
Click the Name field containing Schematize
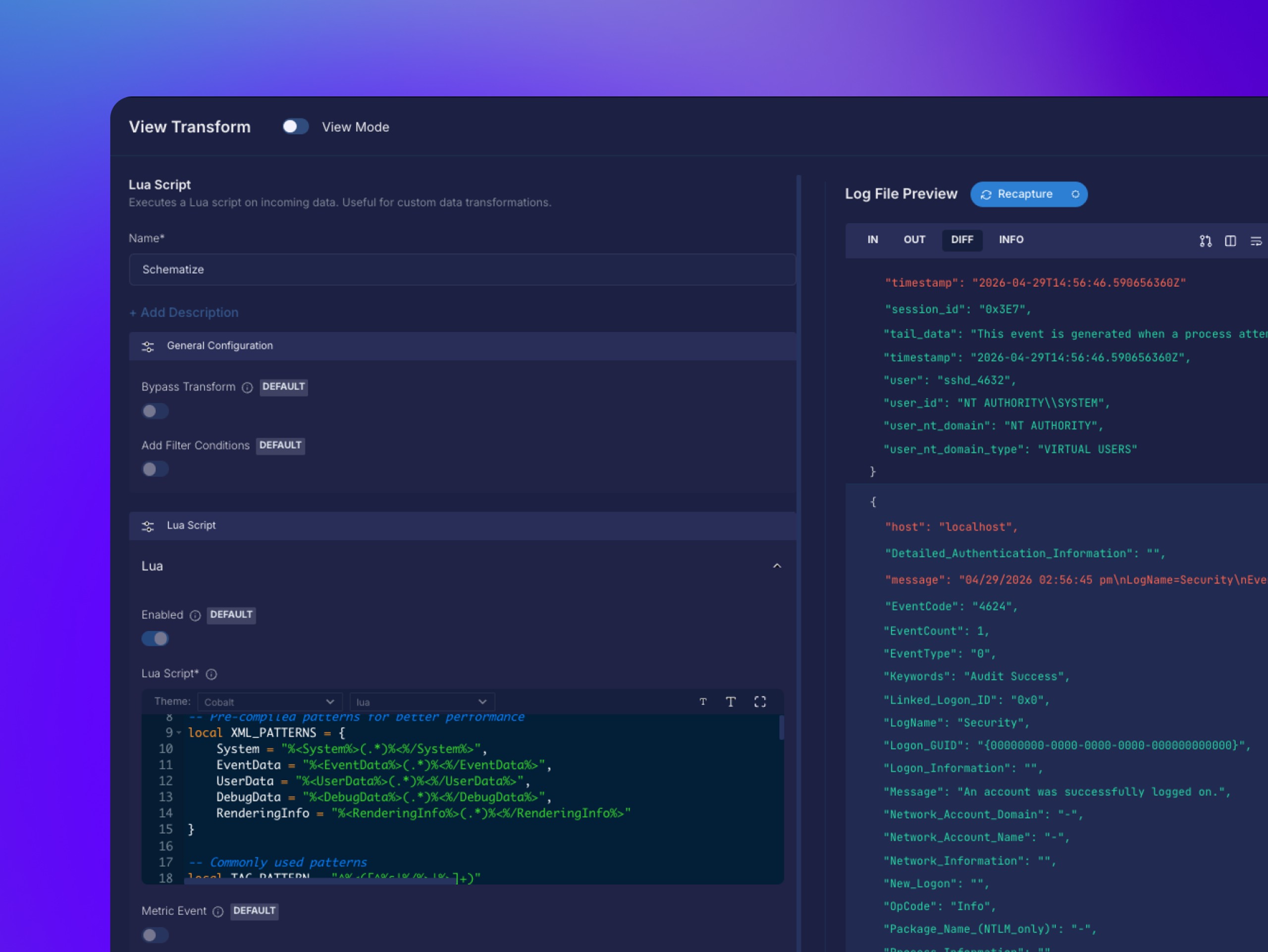462,269
